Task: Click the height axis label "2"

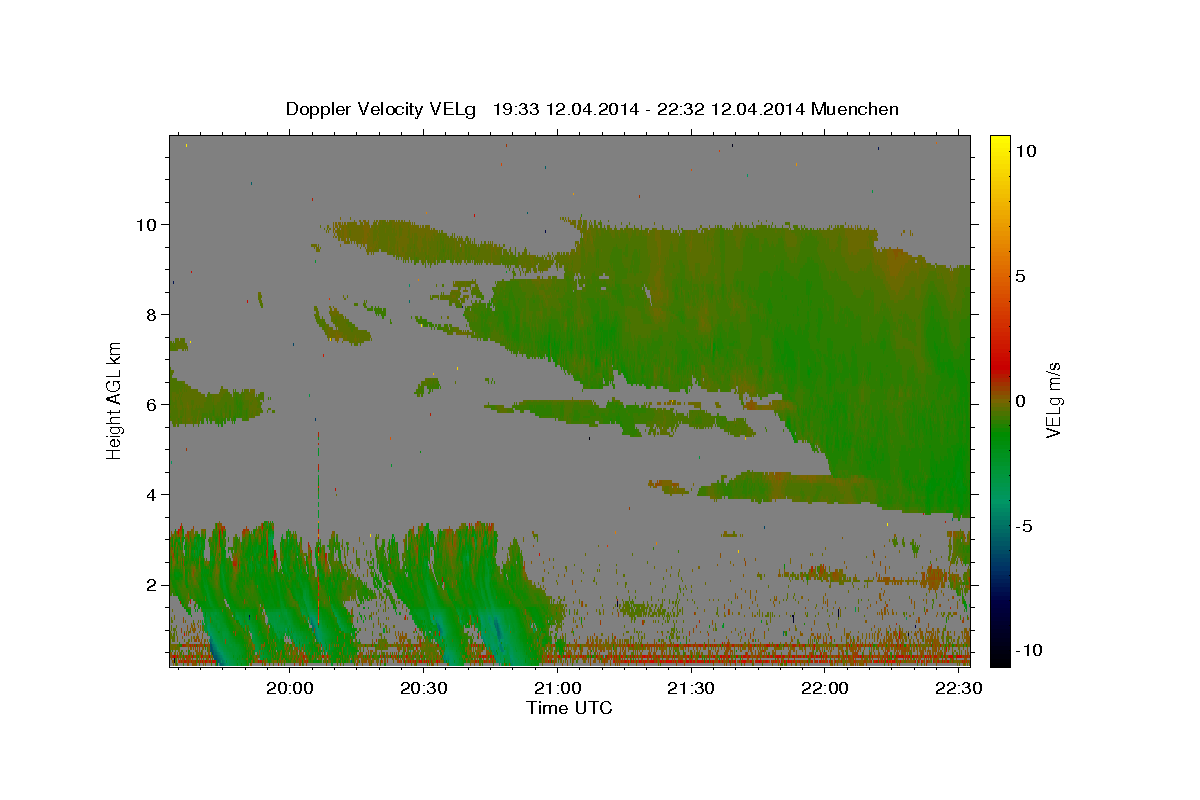Action: click(x=150, y=584)
